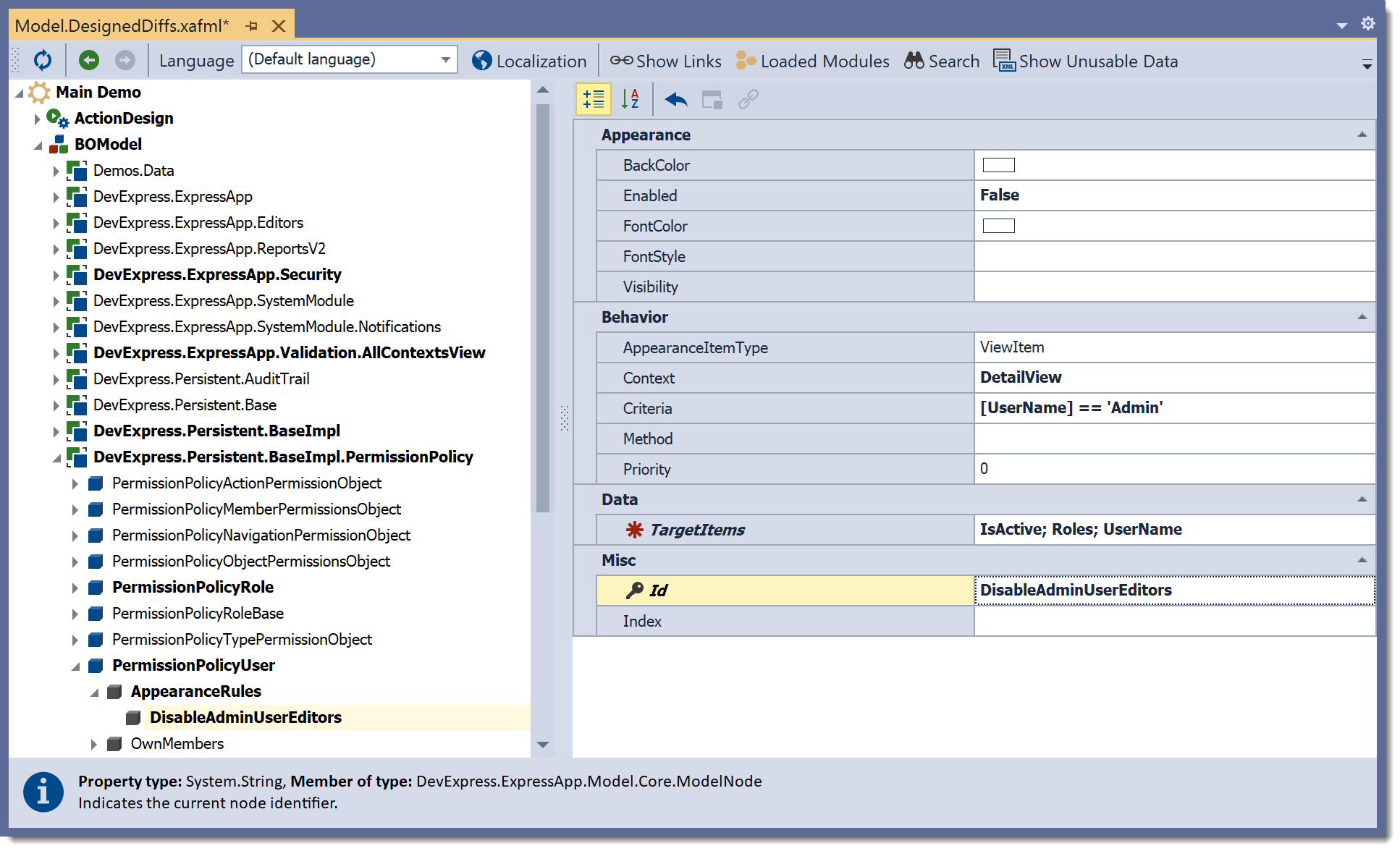Click the Show Unusable Data icon
Screen dimensions: 1400x851
click(x=1005, y=60)
